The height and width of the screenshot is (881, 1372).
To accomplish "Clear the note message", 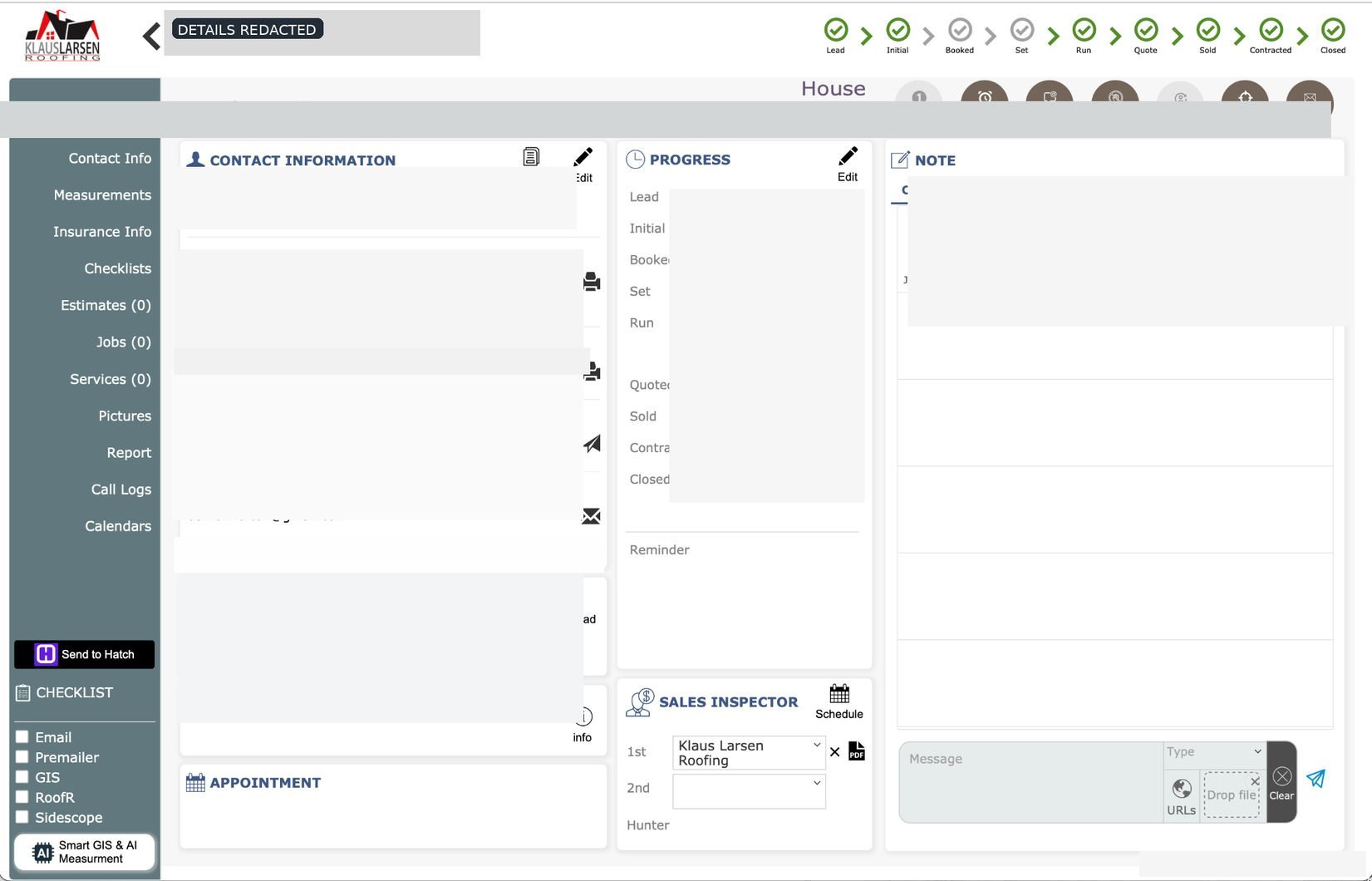I will tap(1281, 782).
